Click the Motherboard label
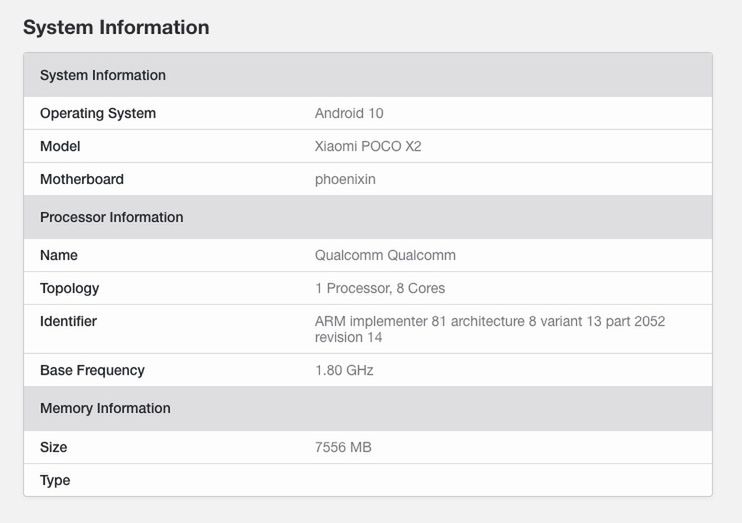This screenshot has height=523, width=742. [82, 179]
